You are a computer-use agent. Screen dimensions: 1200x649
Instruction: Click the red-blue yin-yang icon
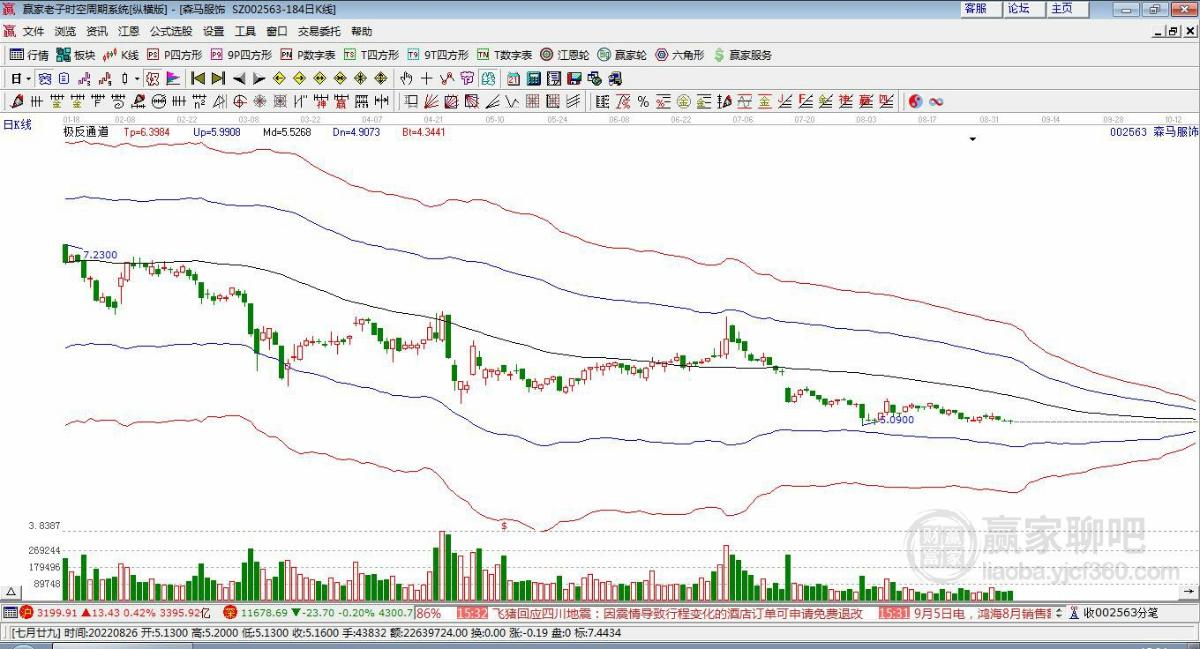tap(915, 101)
